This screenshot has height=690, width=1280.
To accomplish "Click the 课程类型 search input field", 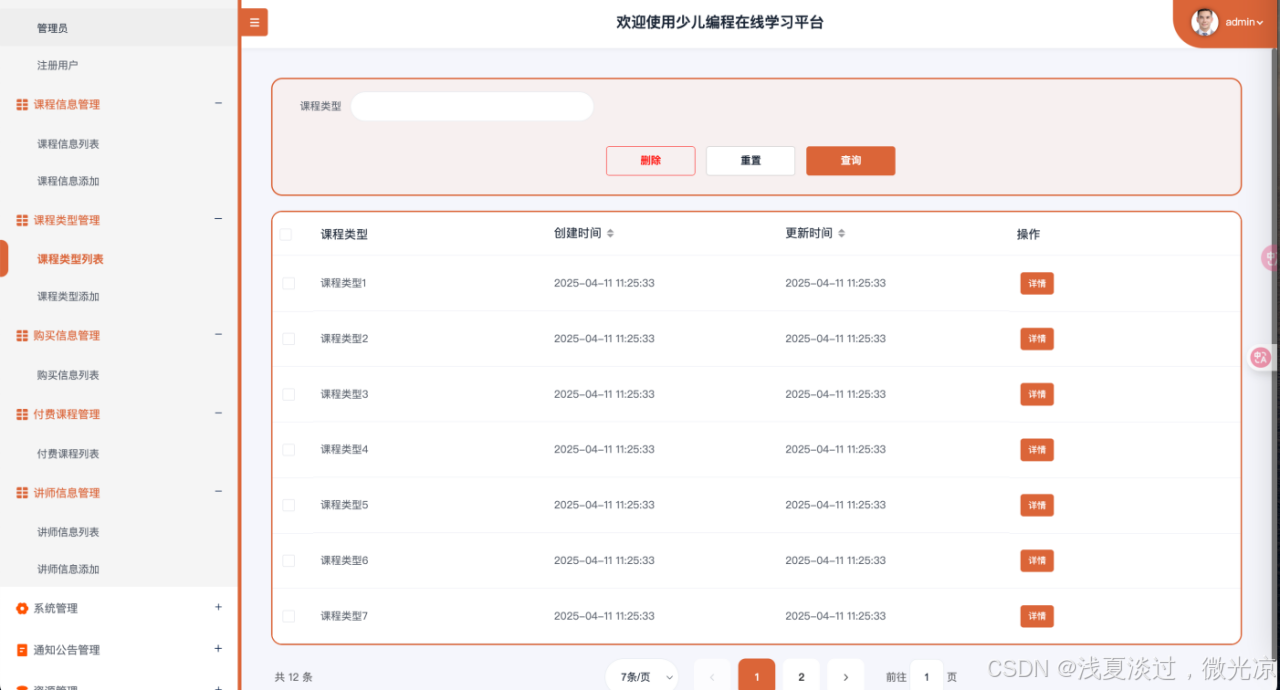I will (x=471, y=106).
